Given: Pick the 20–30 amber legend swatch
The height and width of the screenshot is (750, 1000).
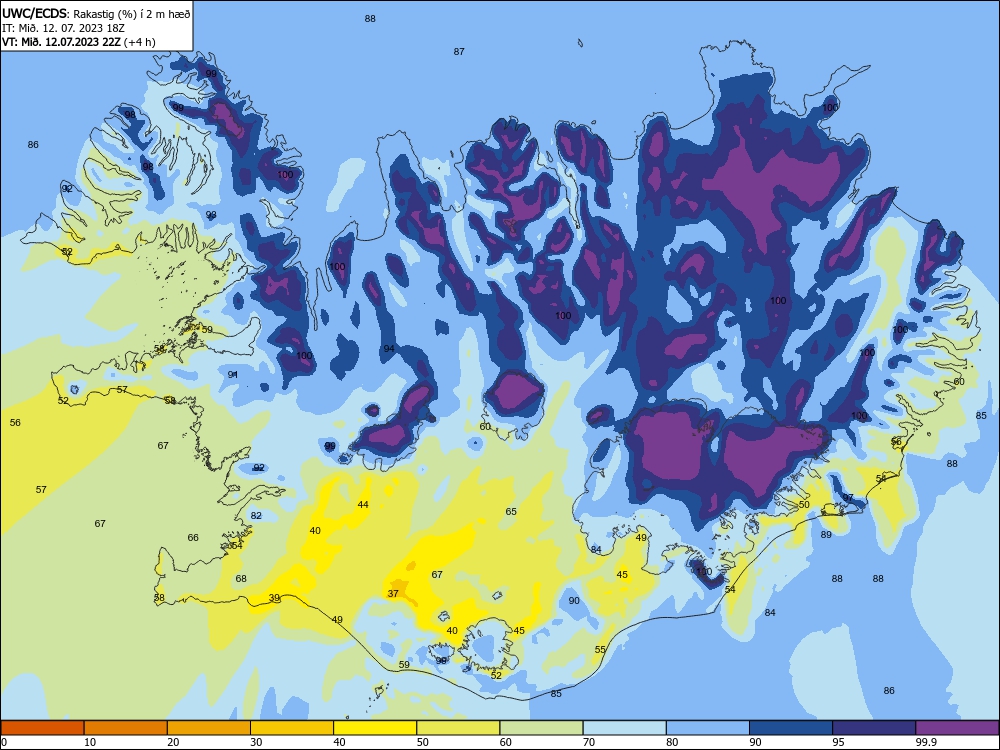Looking at the screenshot, I should click(209, 728).
